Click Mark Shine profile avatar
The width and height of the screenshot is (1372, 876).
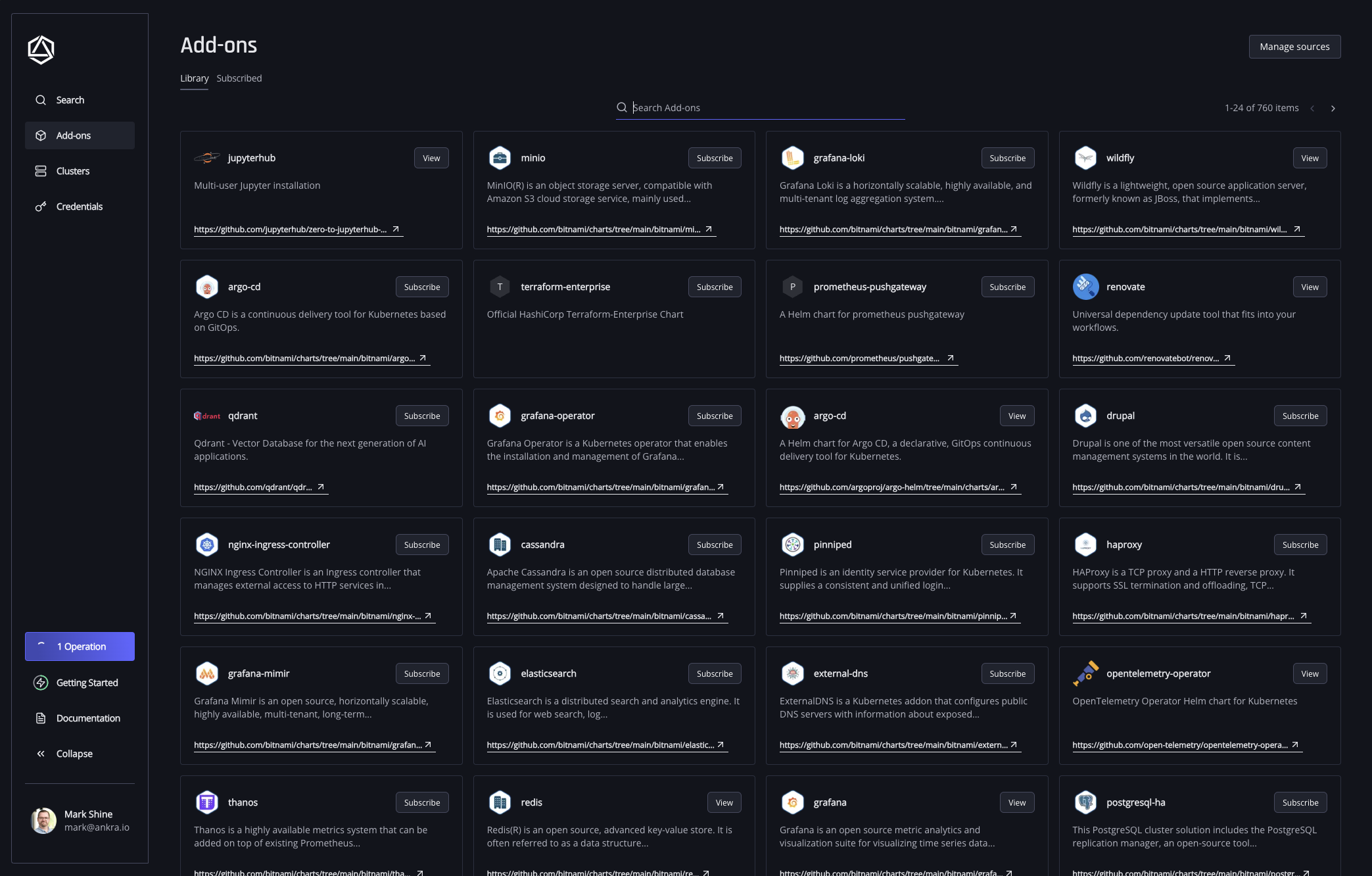pos(43,821)
